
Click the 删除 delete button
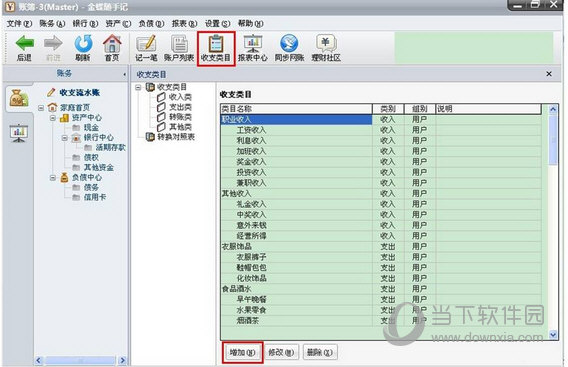coord(320,352)
